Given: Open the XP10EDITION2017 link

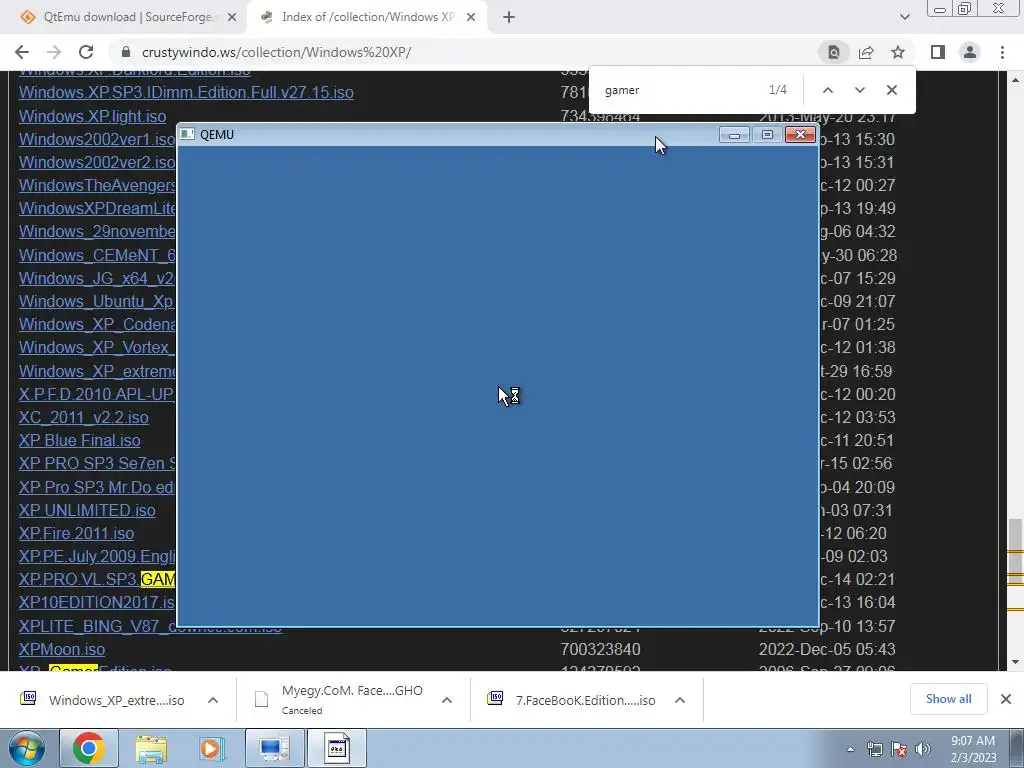Looking at the screenshot, I should (97, 602).
